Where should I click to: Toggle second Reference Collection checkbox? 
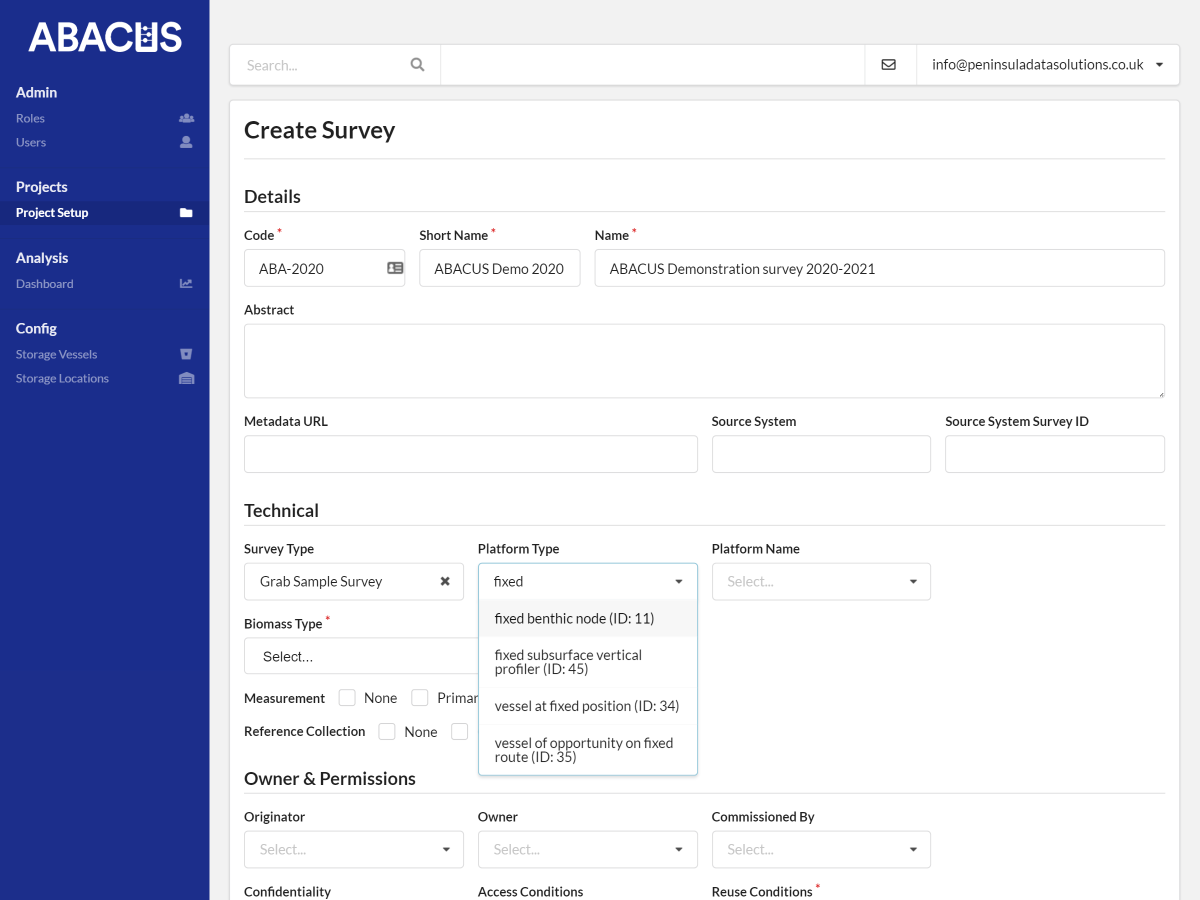pos(460,732)
